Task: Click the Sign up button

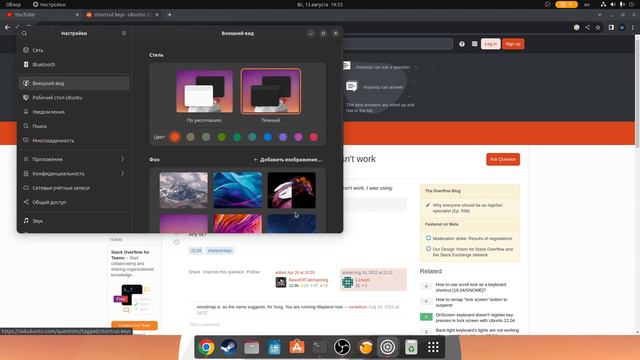Action: coord(513,44)
